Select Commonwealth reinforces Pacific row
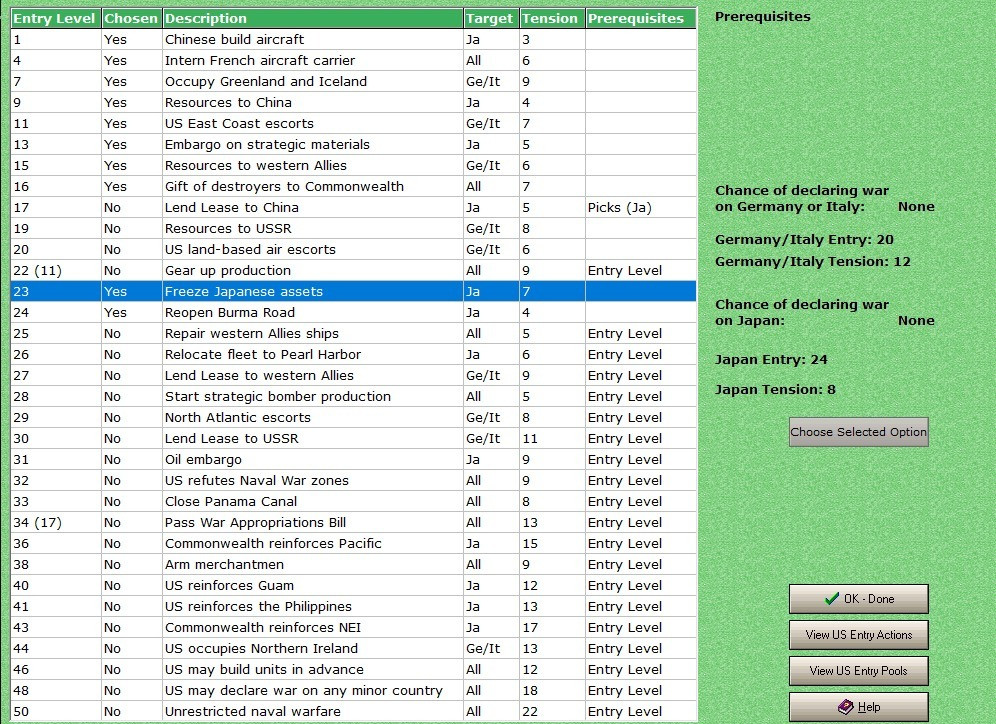This screenshot has width=996, height=724. point(353,543)
